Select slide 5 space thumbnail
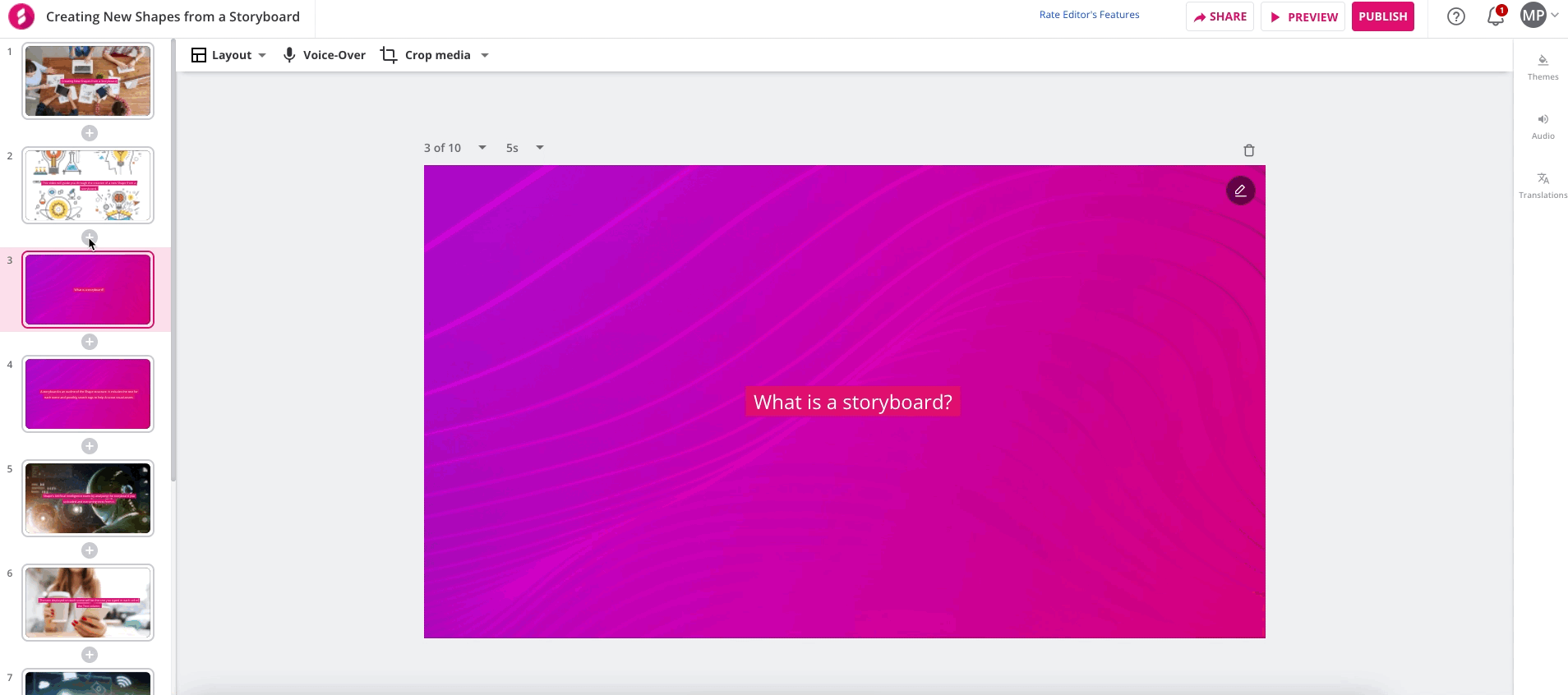 (x=88, y=498)
